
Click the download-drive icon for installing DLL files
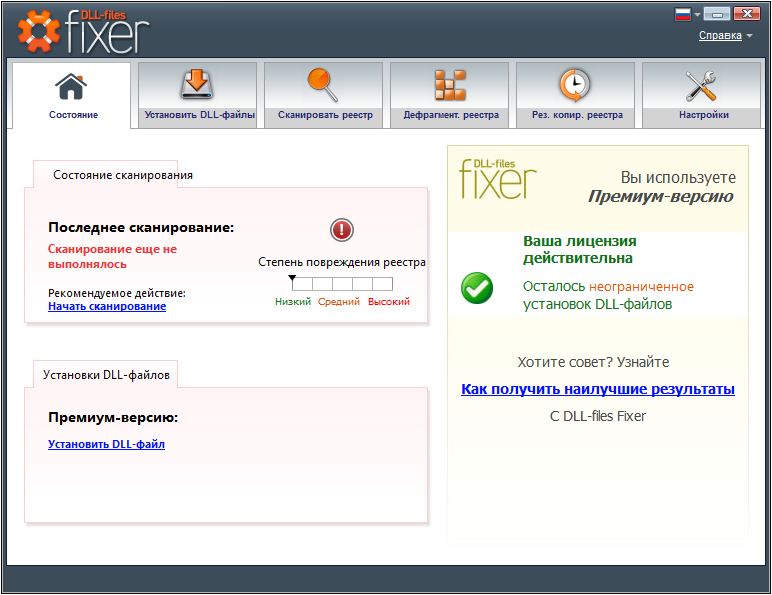click(197, 84)
